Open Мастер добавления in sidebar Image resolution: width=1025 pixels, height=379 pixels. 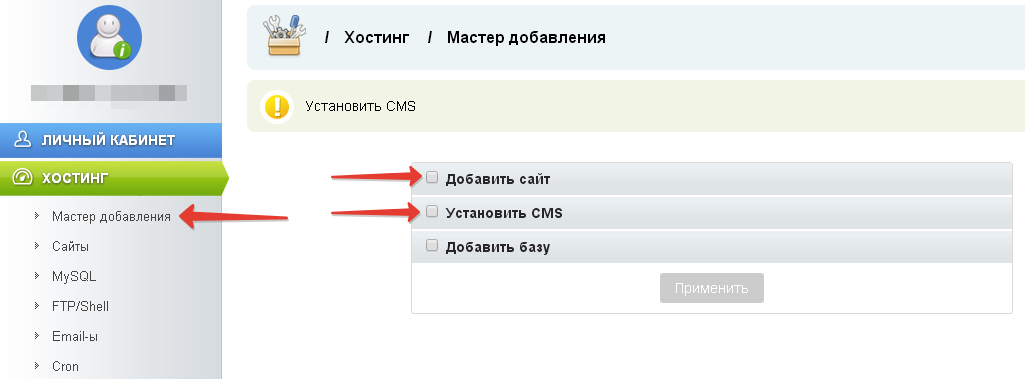pyautogui.click(x=111, y=216)
